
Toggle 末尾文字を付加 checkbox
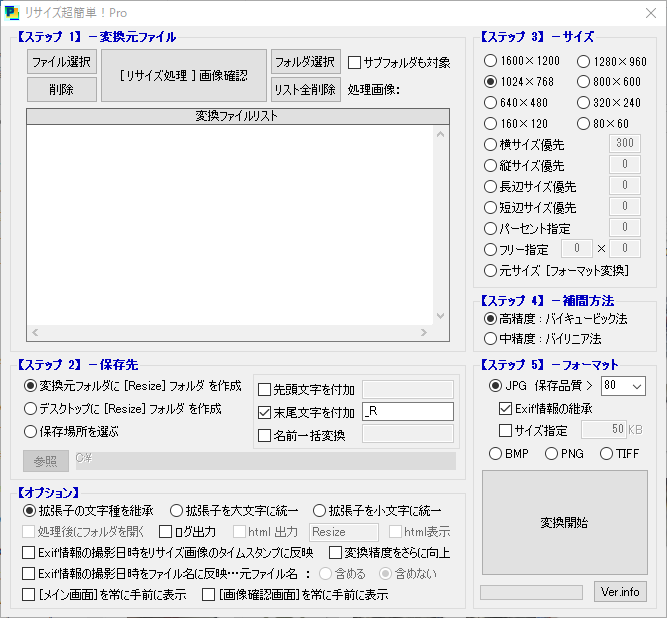265,412
